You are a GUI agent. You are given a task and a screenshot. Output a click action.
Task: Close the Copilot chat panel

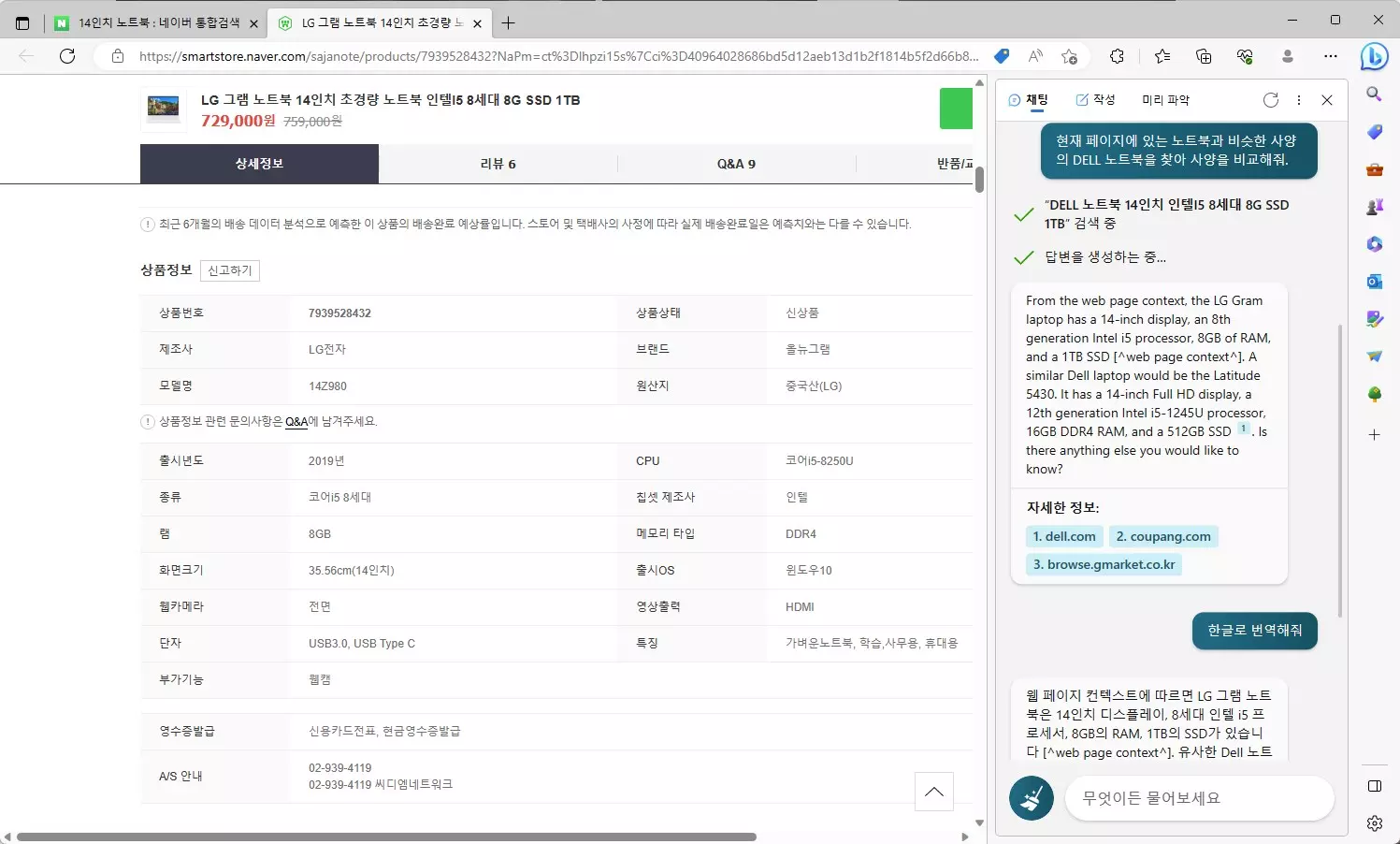pos(1327,100)
